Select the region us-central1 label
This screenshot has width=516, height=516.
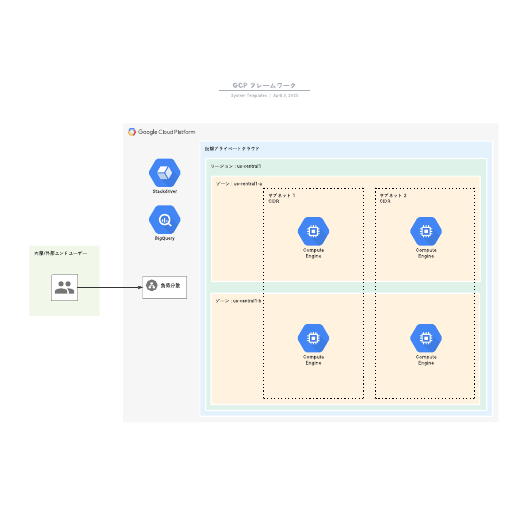236,166
